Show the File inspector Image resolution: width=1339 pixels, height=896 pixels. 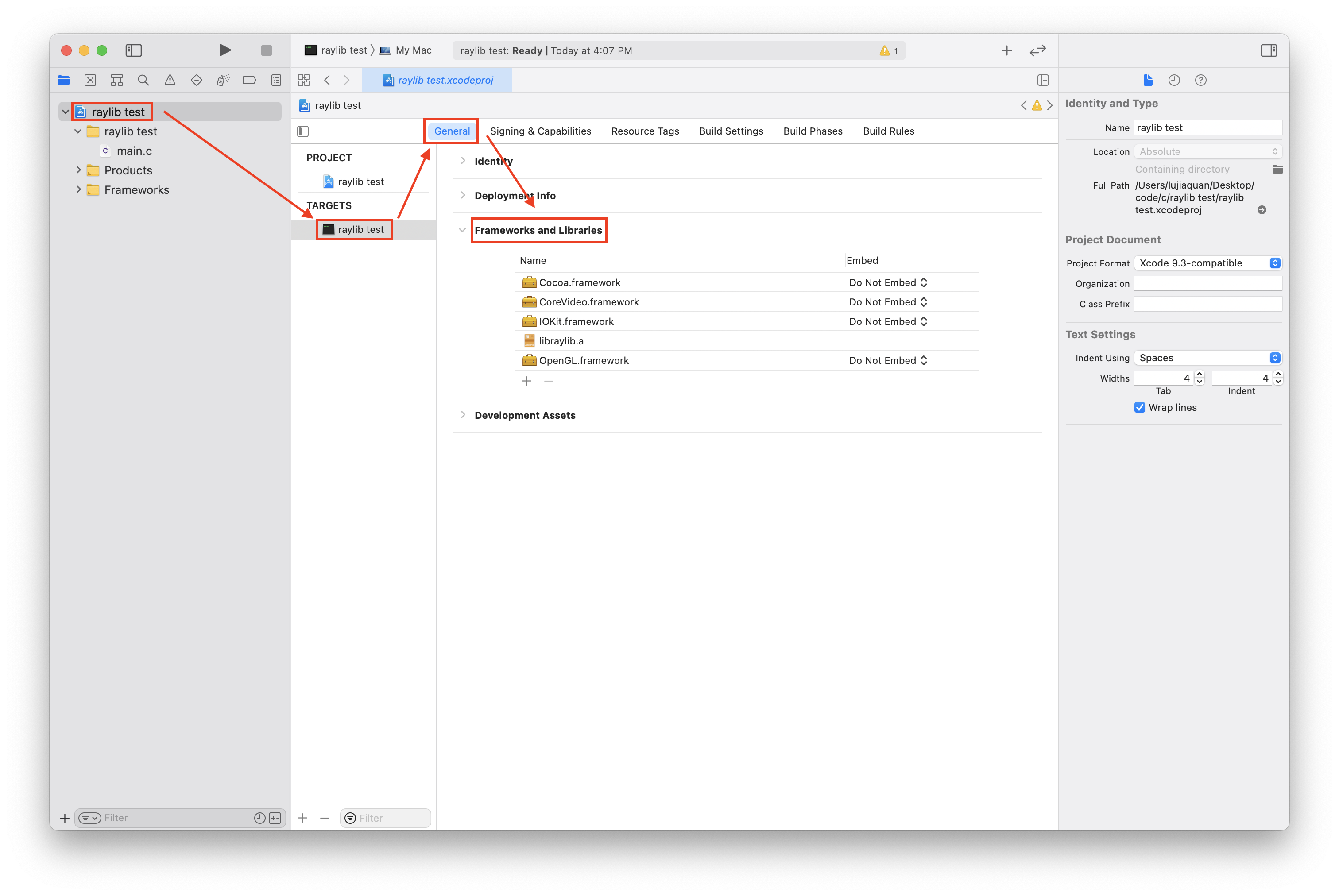(1148, 80)
